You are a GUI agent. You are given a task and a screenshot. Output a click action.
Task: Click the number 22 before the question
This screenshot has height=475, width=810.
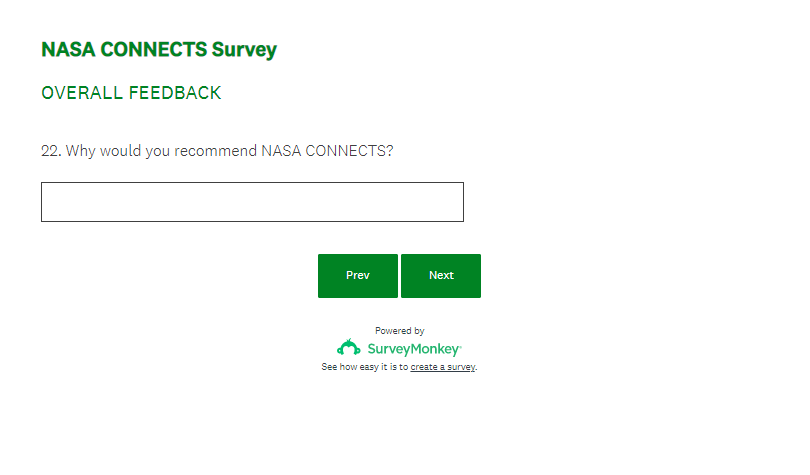[x=50, y=151]
